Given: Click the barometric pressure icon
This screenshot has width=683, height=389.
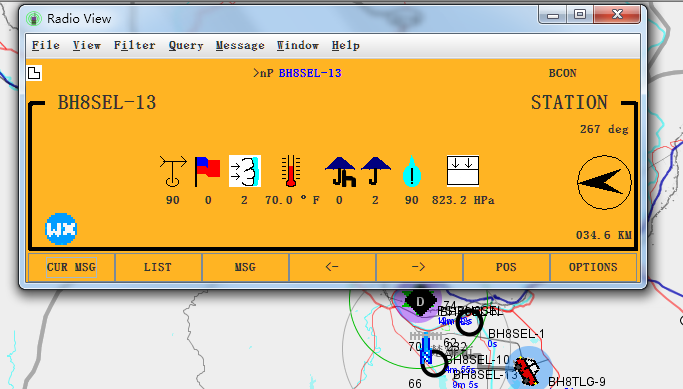Looking at the screenshot, I should coord(463,170).
